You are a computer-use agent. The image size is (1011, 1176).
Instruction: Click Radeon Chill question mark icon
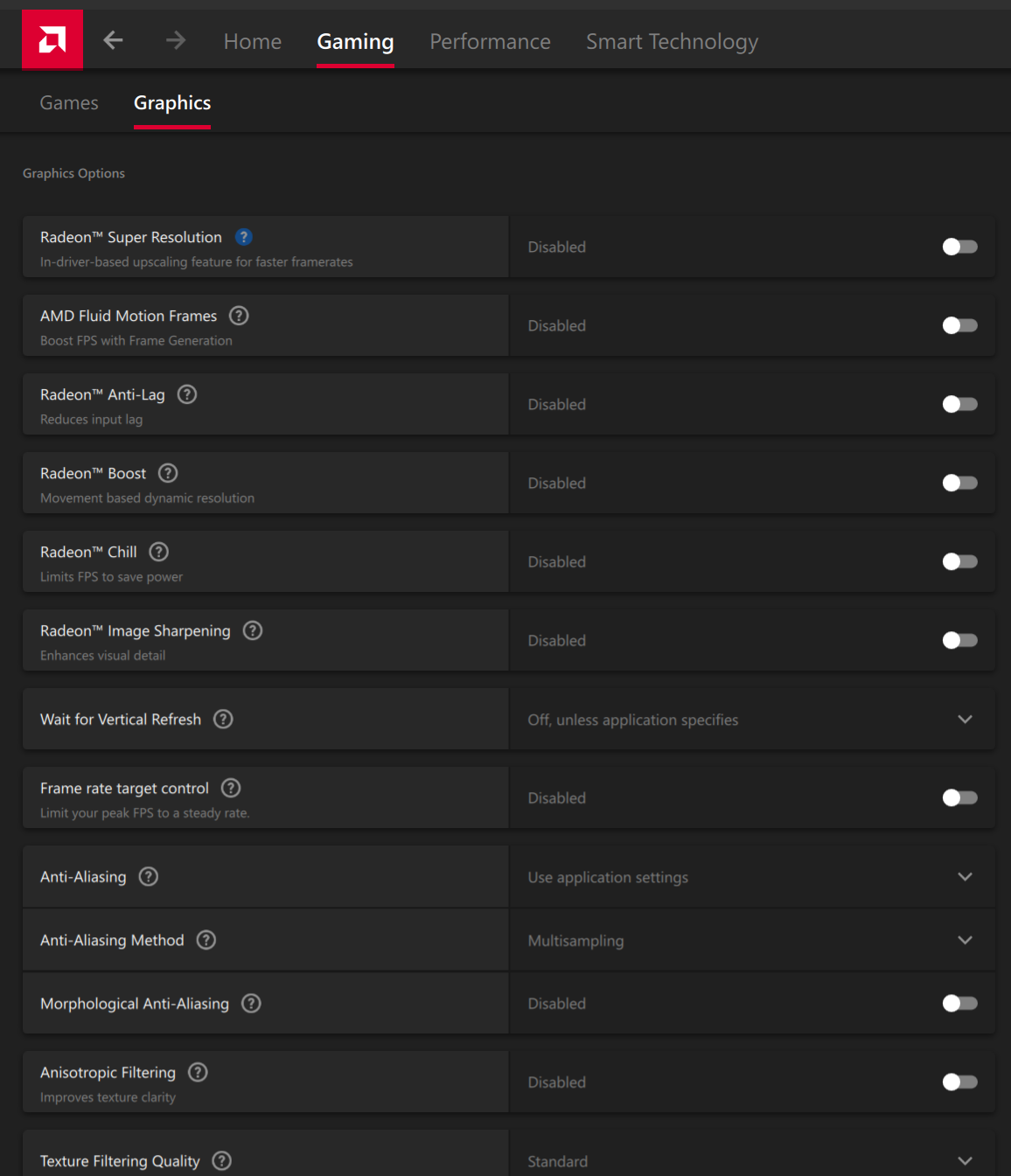pos(159,552)
